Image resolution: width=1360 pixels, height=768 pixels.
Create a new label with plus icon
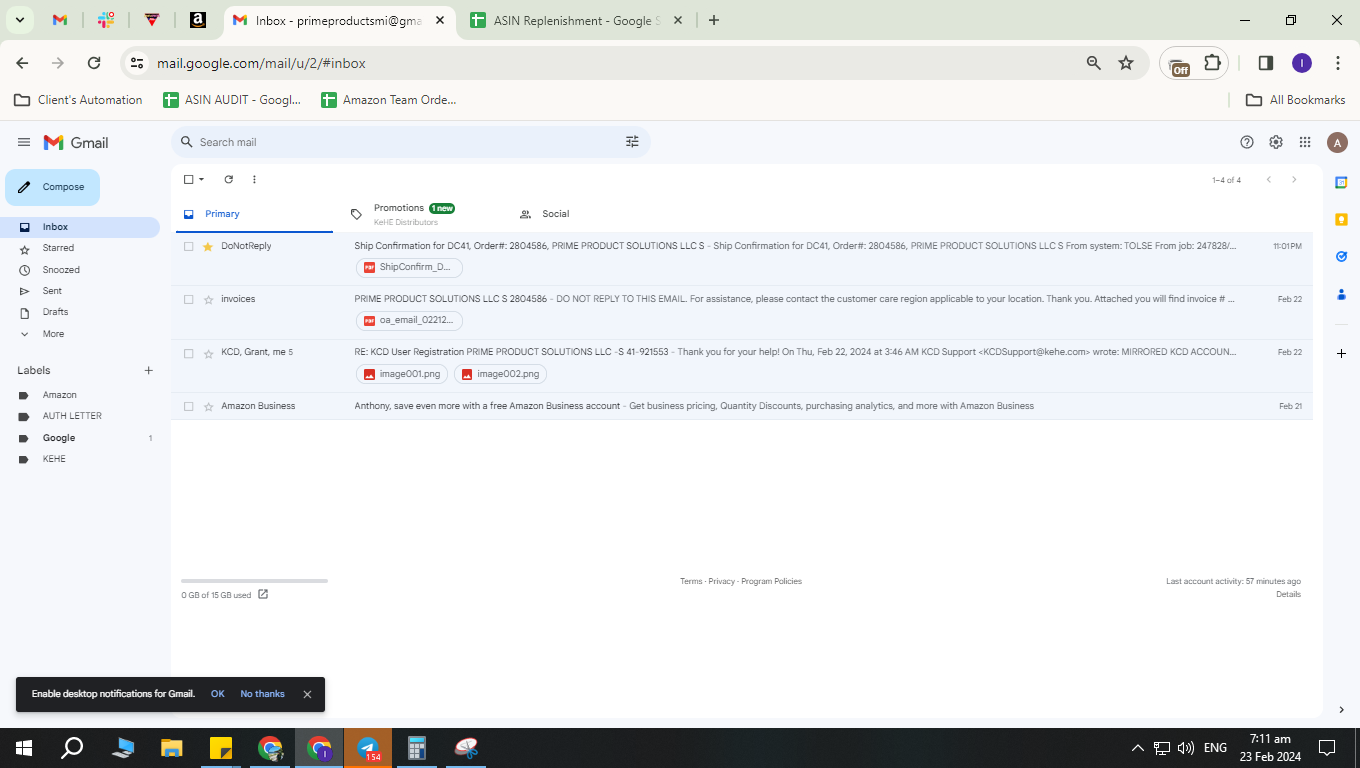click(149, 370)
